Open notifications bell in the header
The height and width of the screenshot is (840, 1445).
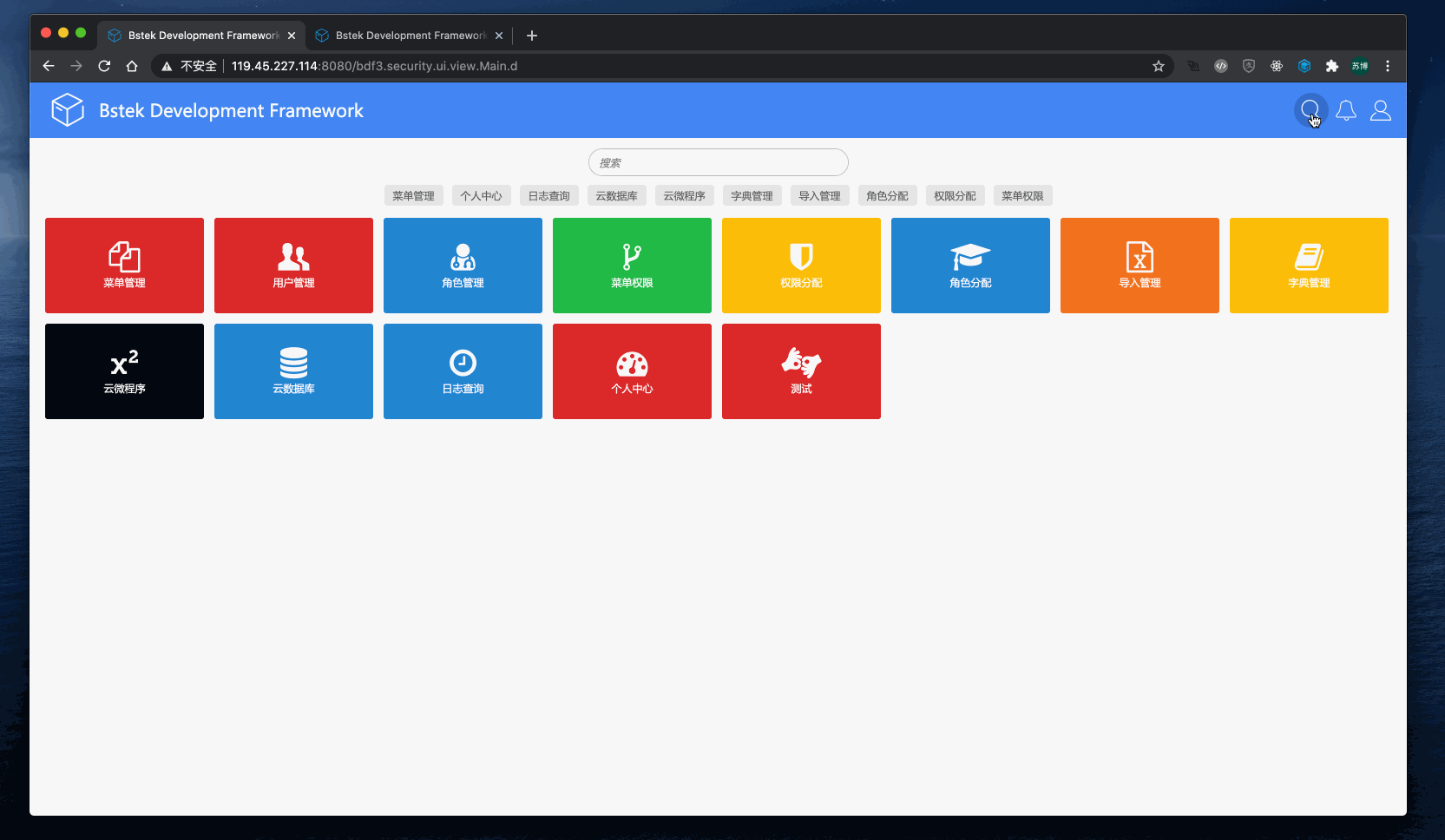pyautogui.click(x=1346, y=110)
